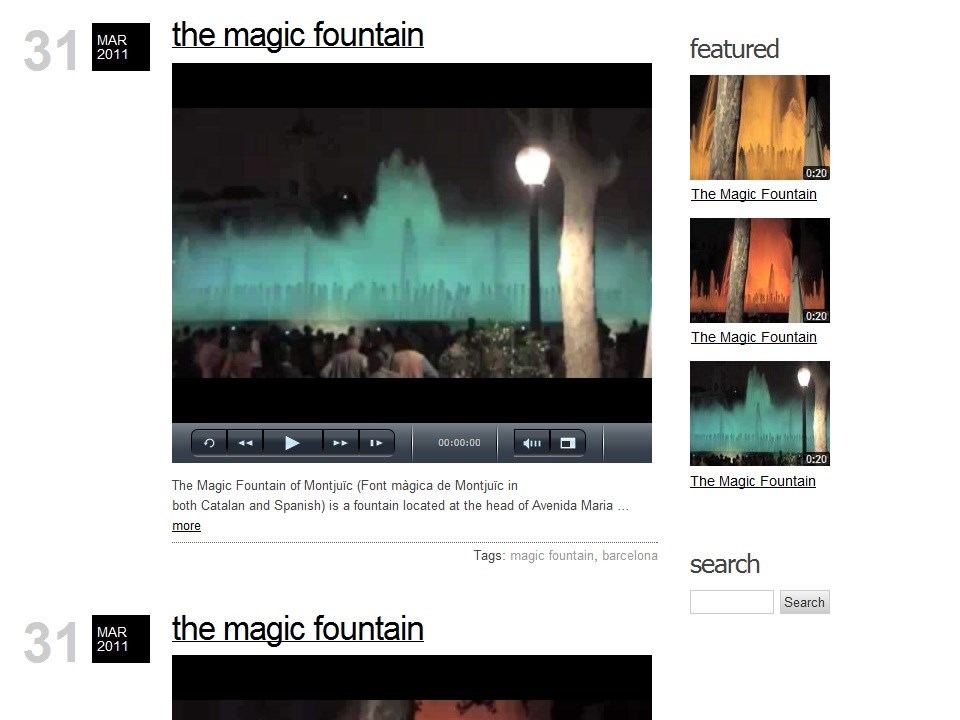Click the replay/restart video icon
Viewport: 960px width, 720px height.
(x=209, y=443)
